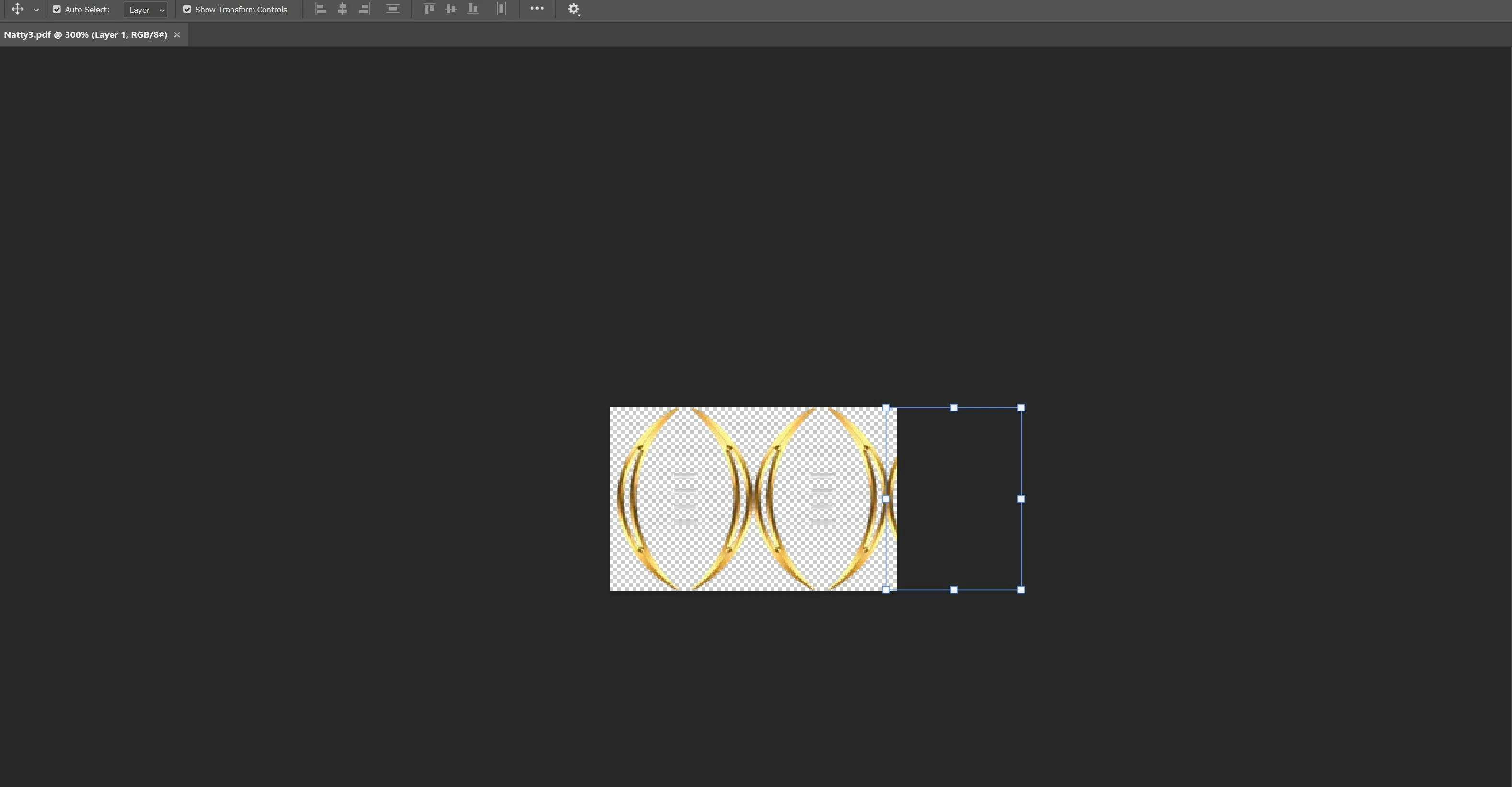Click Distribute Vertically icon
The width and height of the screenshot is (1512, 787).
coord(392,9)
